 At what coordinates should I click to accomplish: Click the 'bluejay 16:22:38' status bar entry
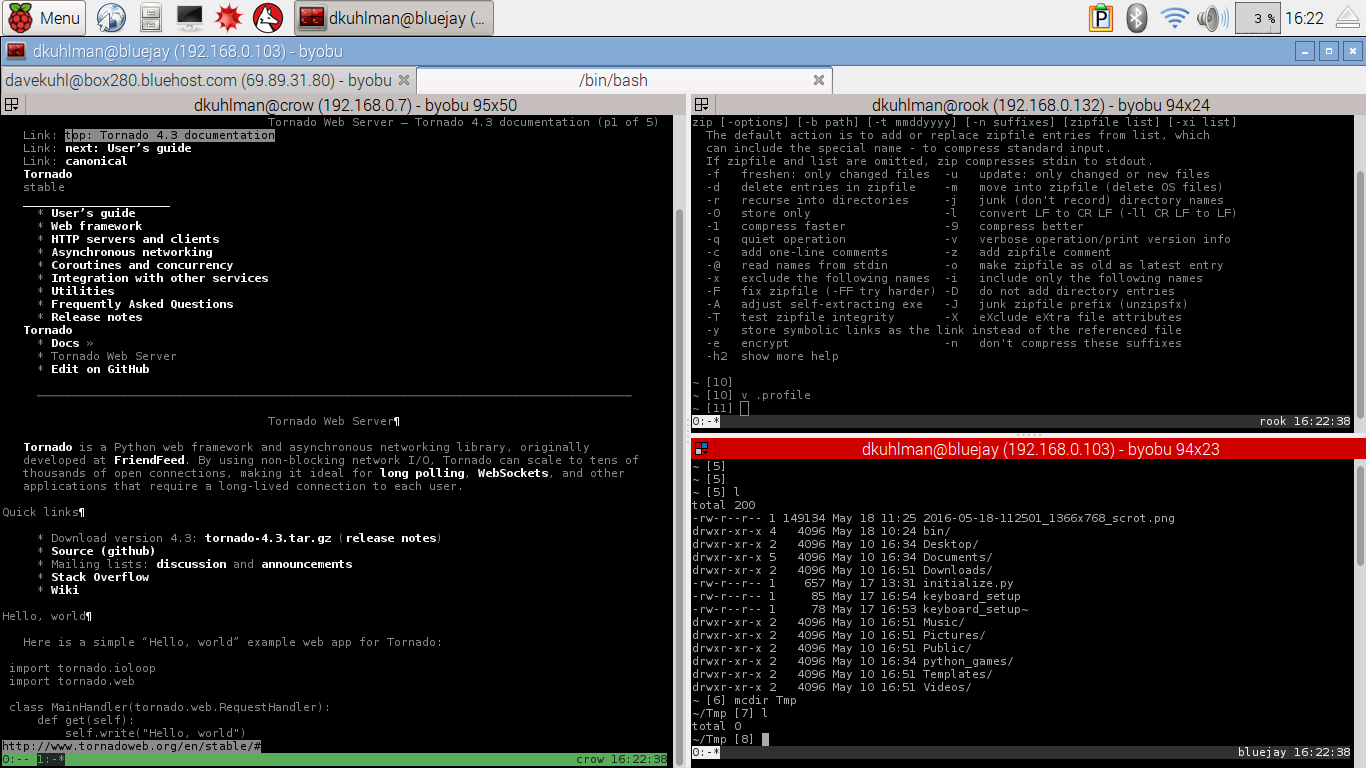pos(1294,752)
